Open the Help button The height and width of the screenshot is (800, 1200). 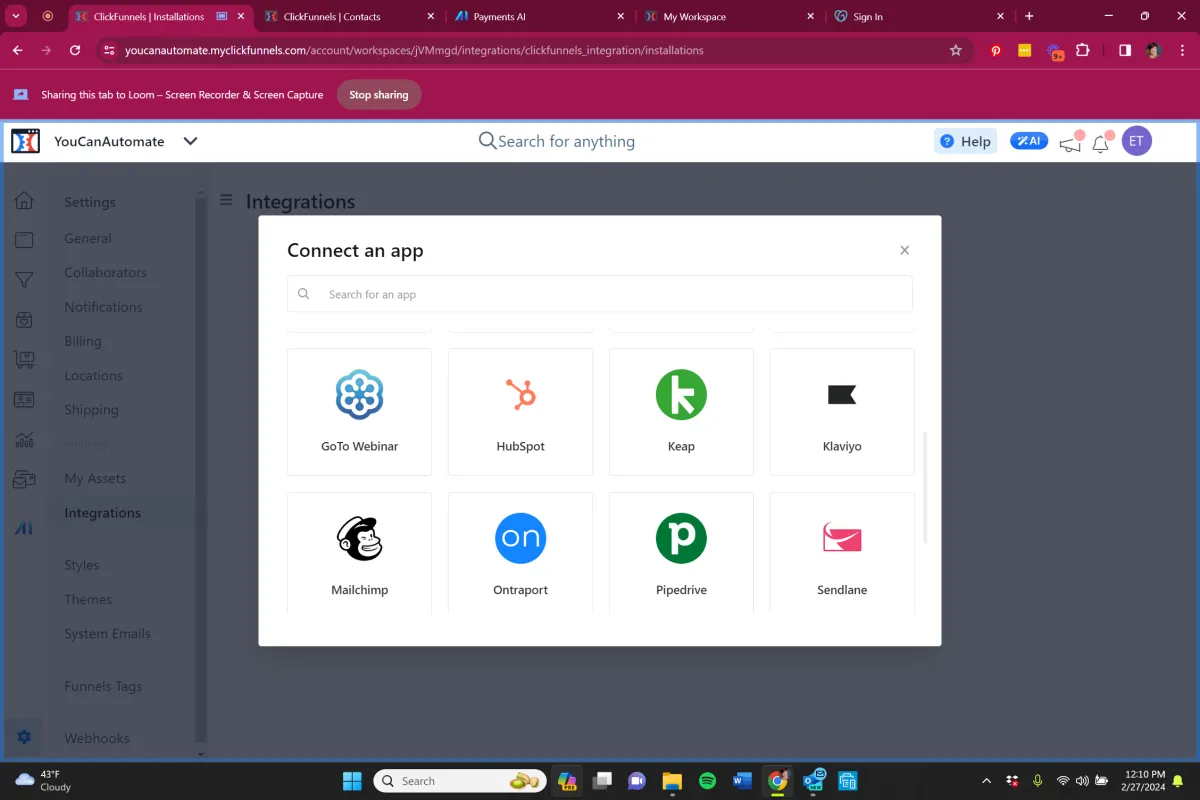coord(965,141)
